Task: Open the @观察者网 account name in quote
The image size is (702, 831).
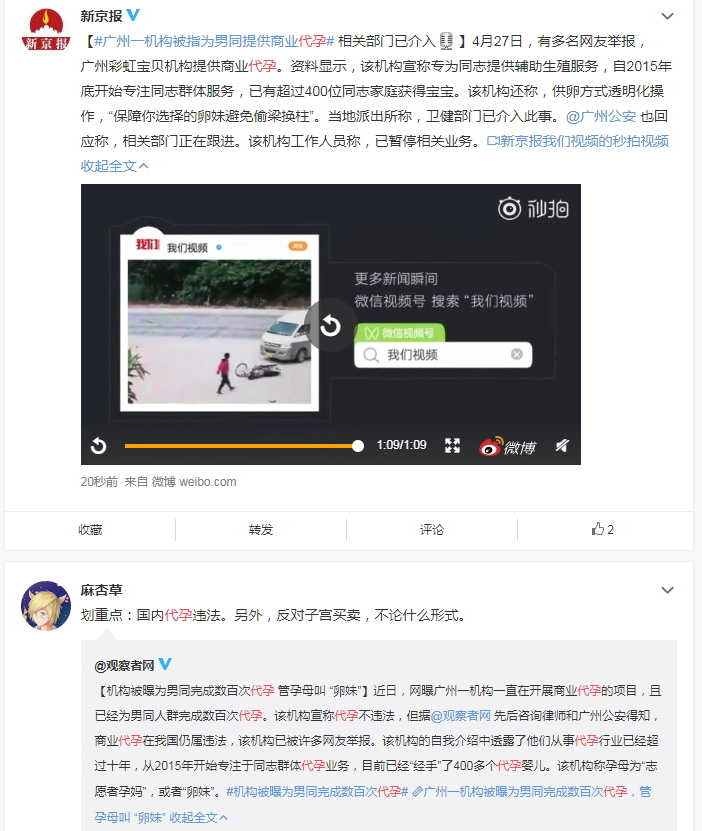Action: click(125, 666)
